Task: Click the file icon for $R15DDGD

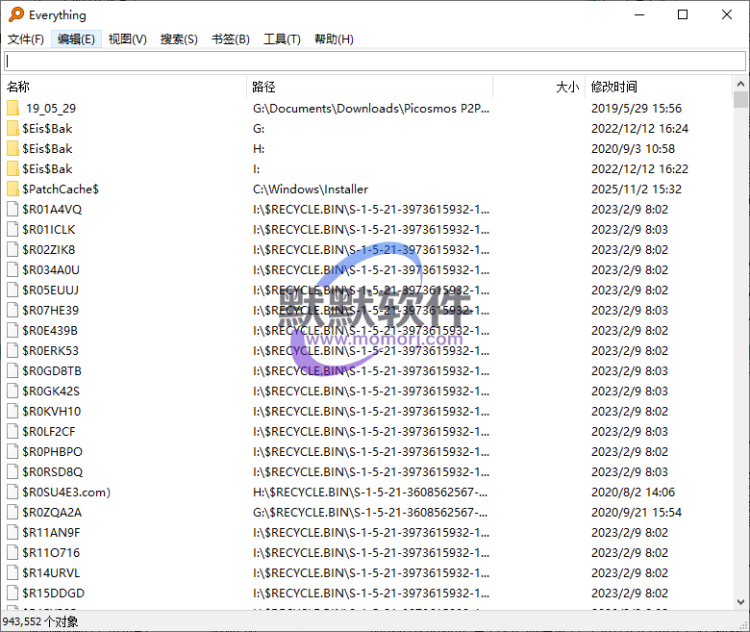Action: click(13, 593)
